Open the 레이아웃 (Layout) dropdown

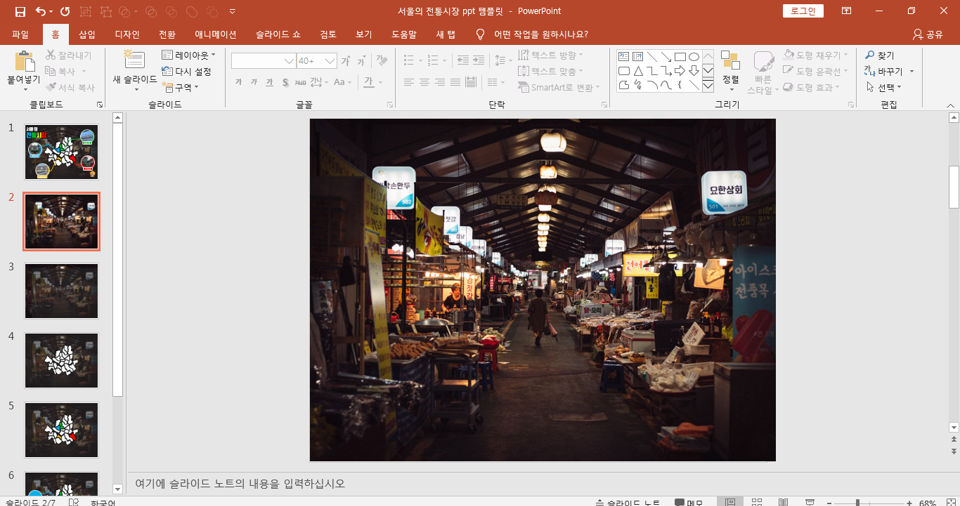(188, 55)
